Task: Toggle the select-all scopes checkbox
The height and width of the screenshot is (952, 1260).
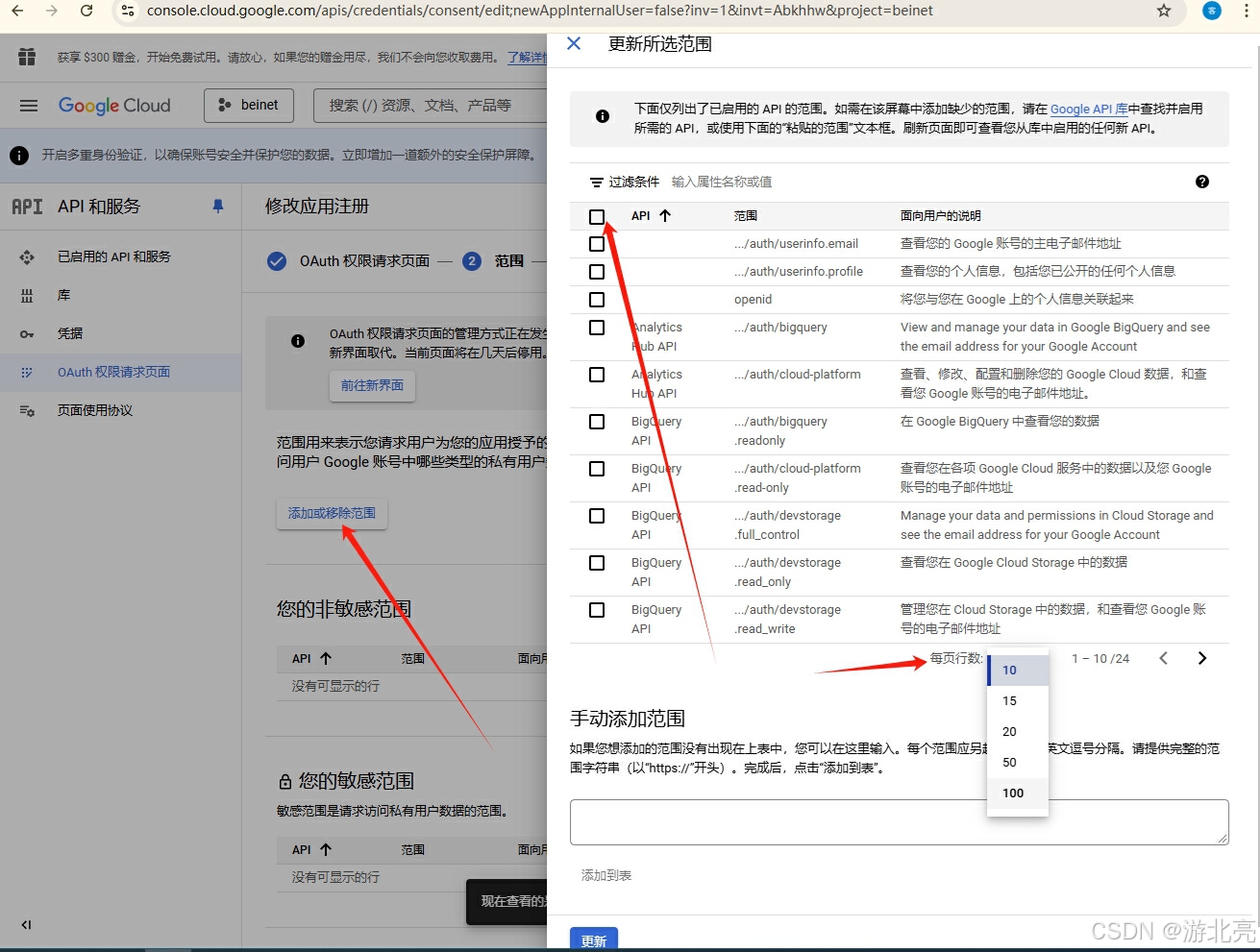Action: click(x=597, y=216)
